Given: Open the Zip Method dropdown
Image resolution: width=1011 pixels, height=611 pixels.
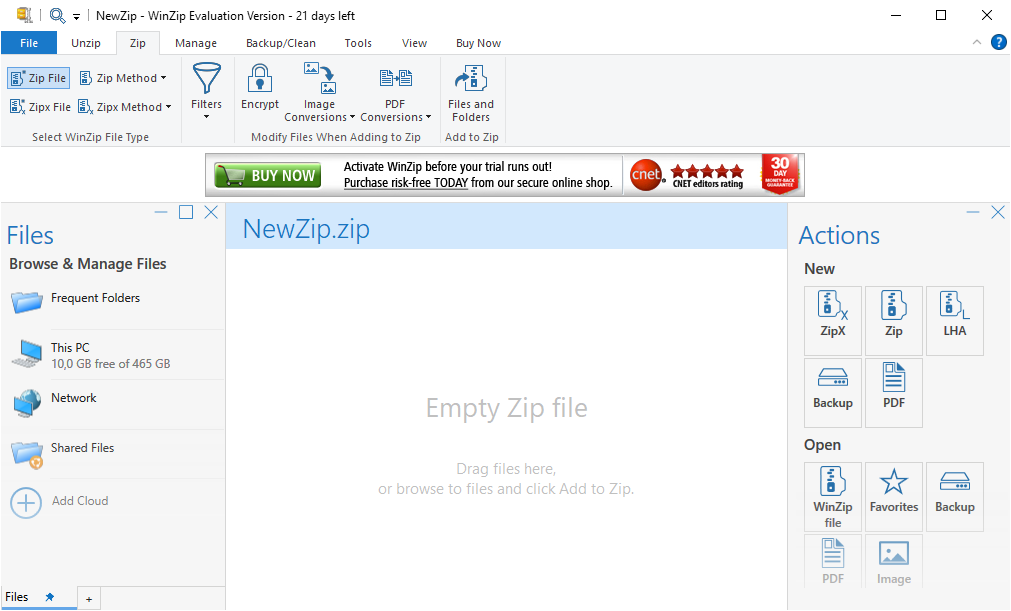Looking at the screenshot, I should (x=123, y=78).
